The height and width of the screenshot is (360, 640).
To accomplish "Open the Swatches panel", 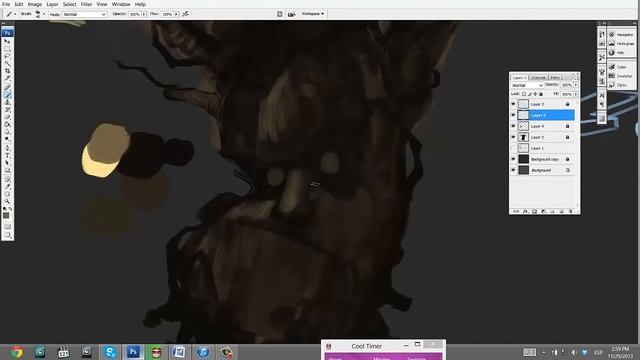I will [620, 76].
